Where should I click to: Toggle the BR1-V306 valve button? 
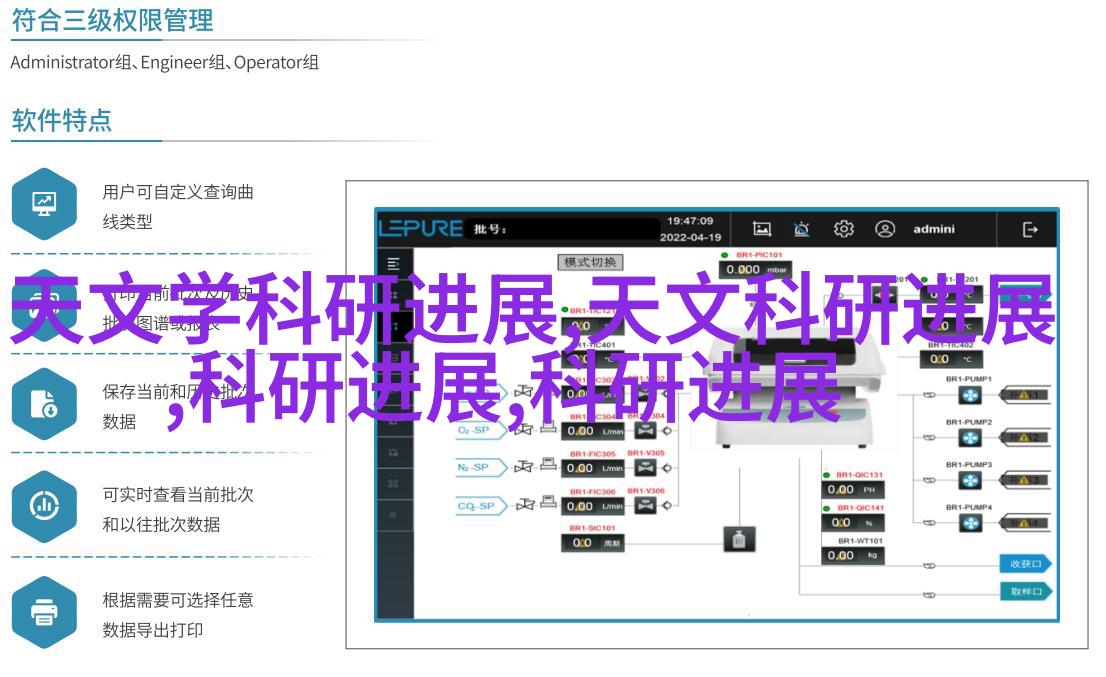(x=645, y=504)
